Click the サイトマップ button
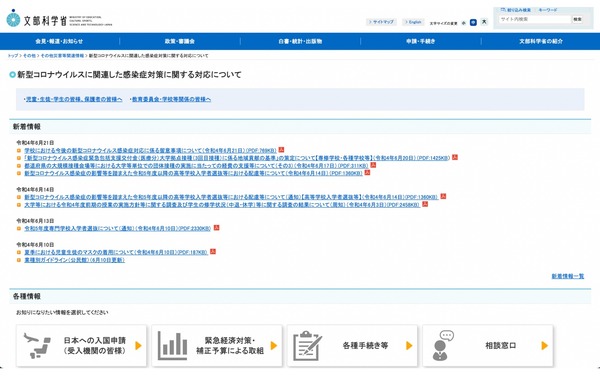The image size is (600, 379). coord(381,22)
